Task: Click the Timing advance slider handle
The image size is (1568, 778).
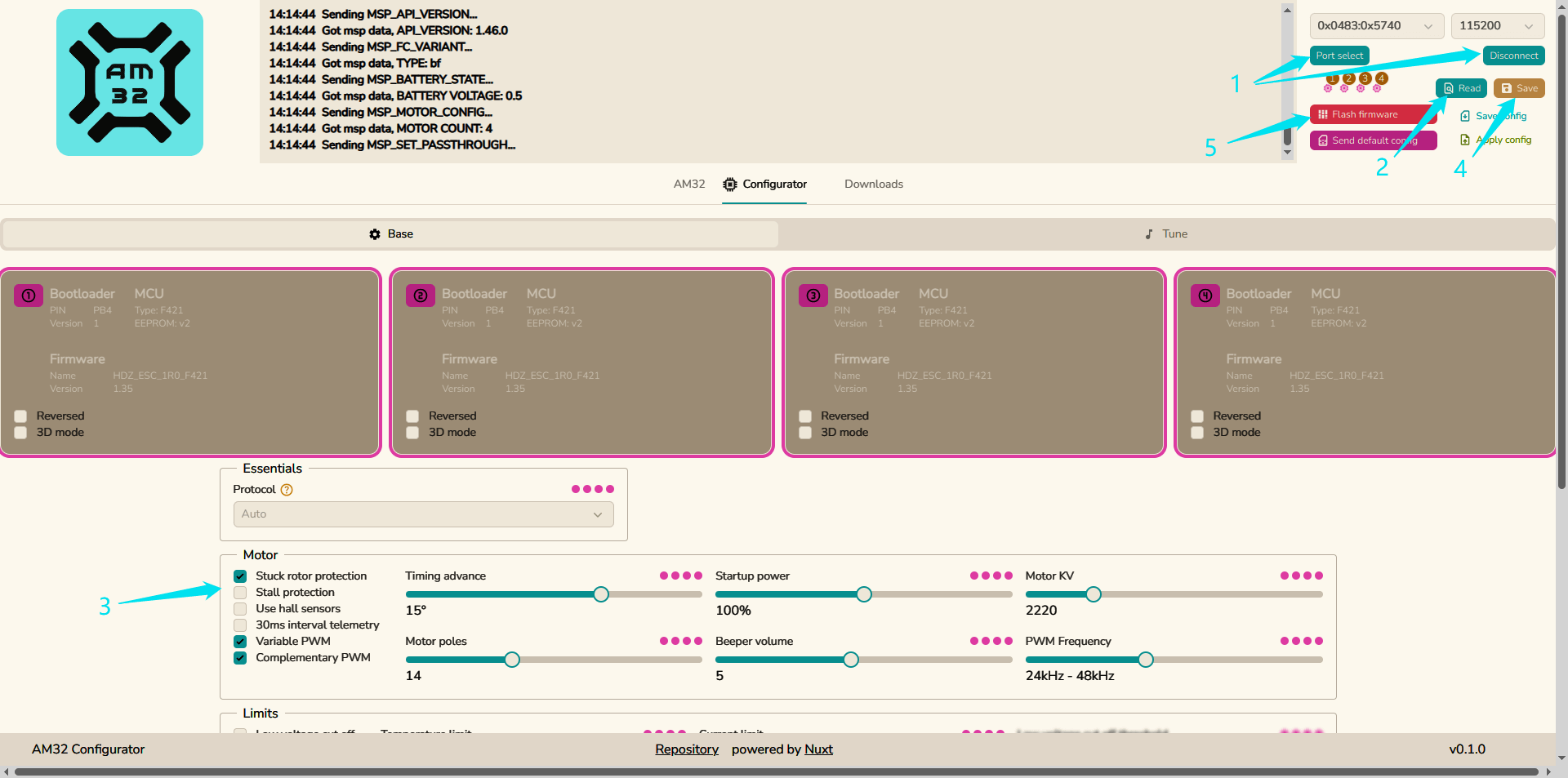Action: point(601,594)
